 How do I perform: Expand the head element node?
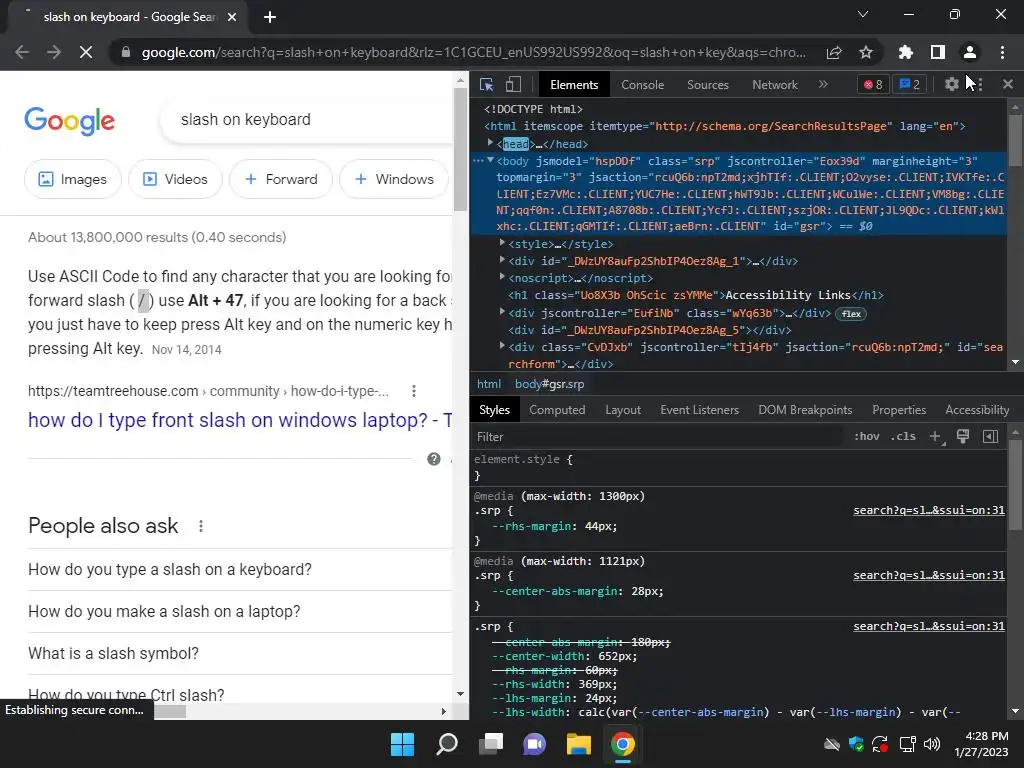click(x=490, y=143)
